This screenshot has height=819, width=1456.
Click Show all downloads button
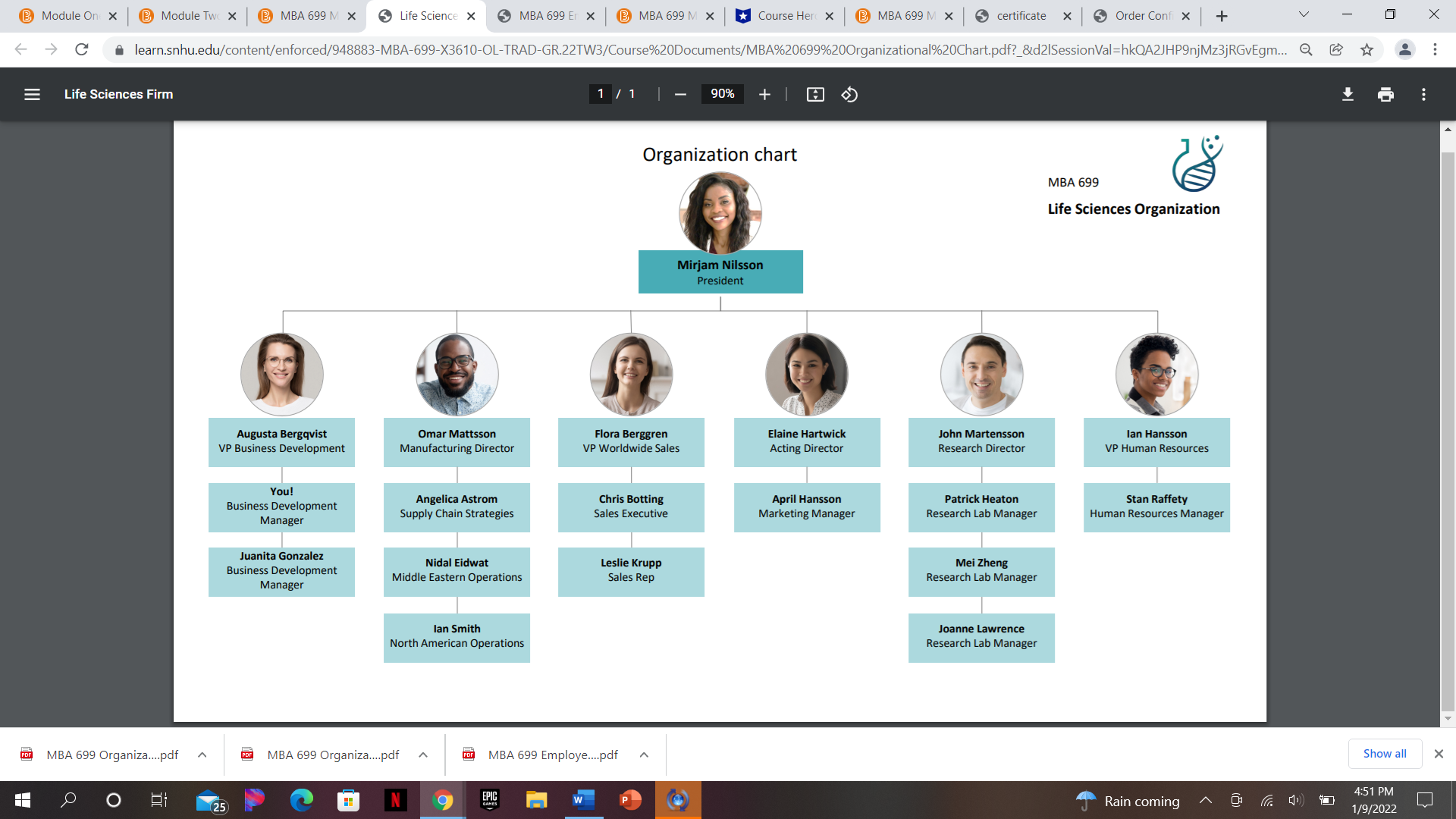click(1384, 754)
